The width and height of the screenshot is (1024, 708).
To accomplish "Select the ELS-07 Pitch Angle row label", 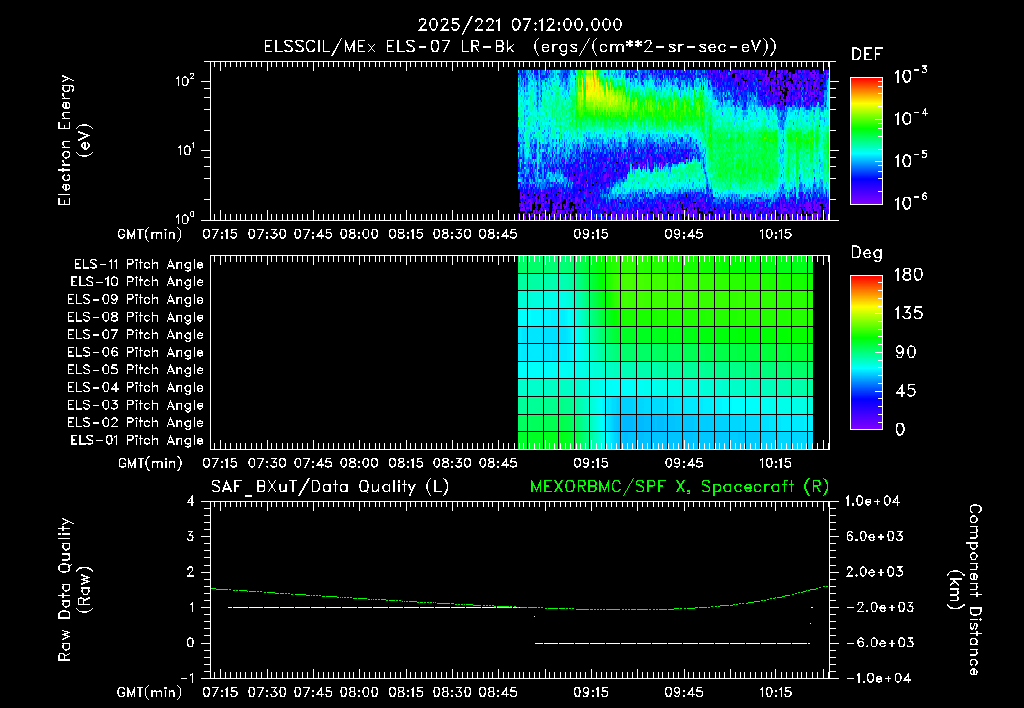I will click(x=135, y=334).
